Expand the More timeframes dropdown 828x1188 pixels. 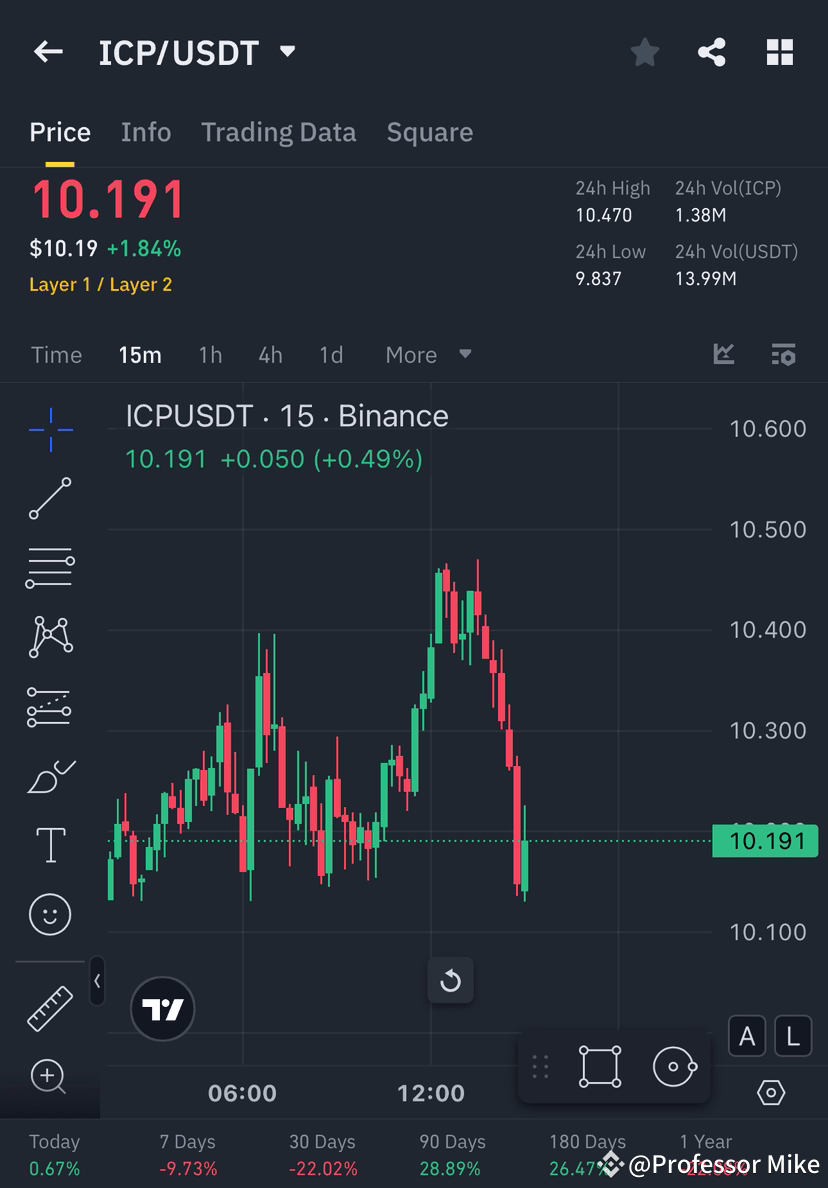click(x=428, y=355)
